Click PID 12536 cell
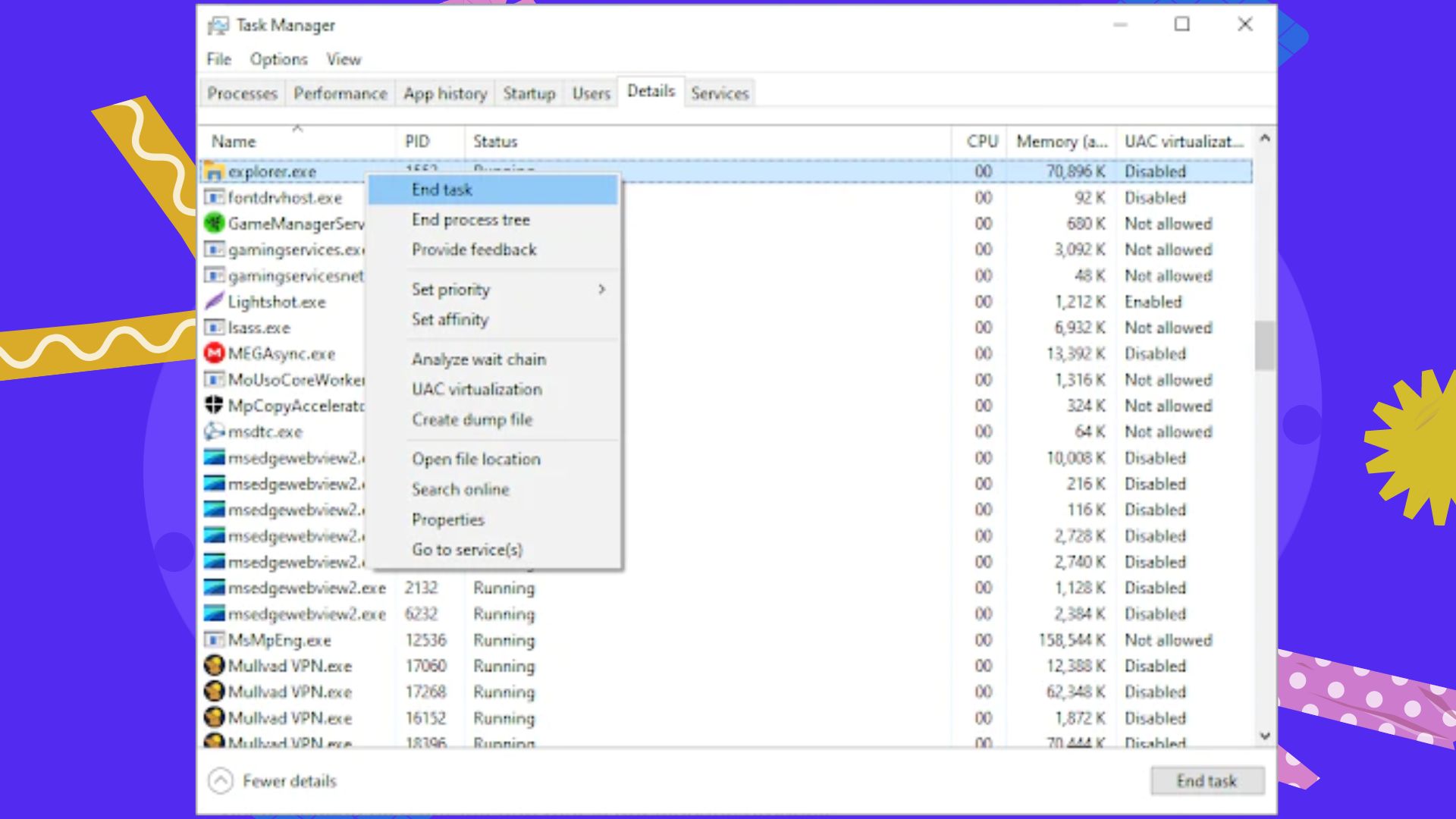Image resolution: width=1456 pixels, height=819 pixels. (x=426, y=640)
